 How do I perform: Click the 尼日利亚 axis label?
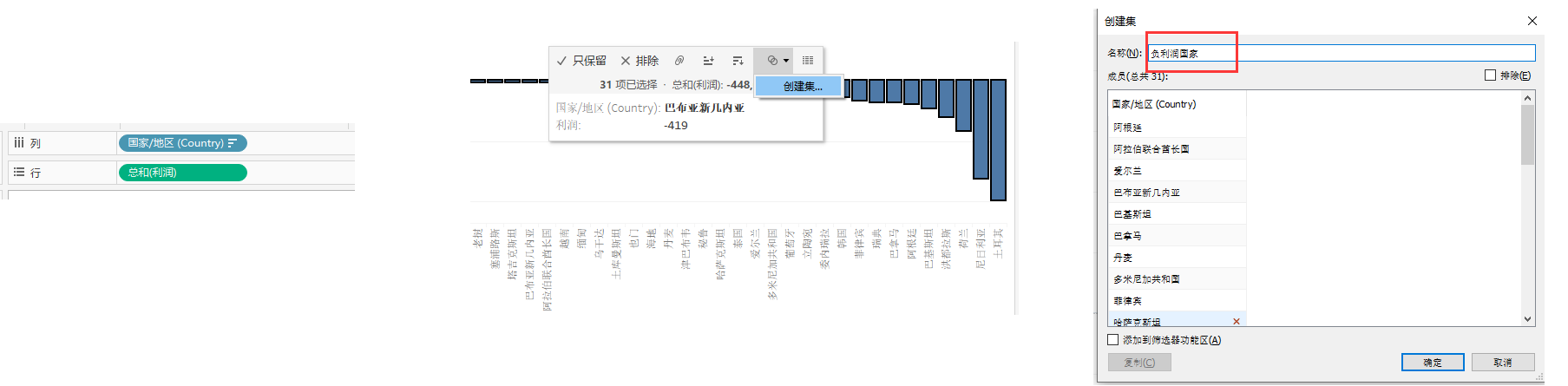pyautogui.click(x=981, y=249)
